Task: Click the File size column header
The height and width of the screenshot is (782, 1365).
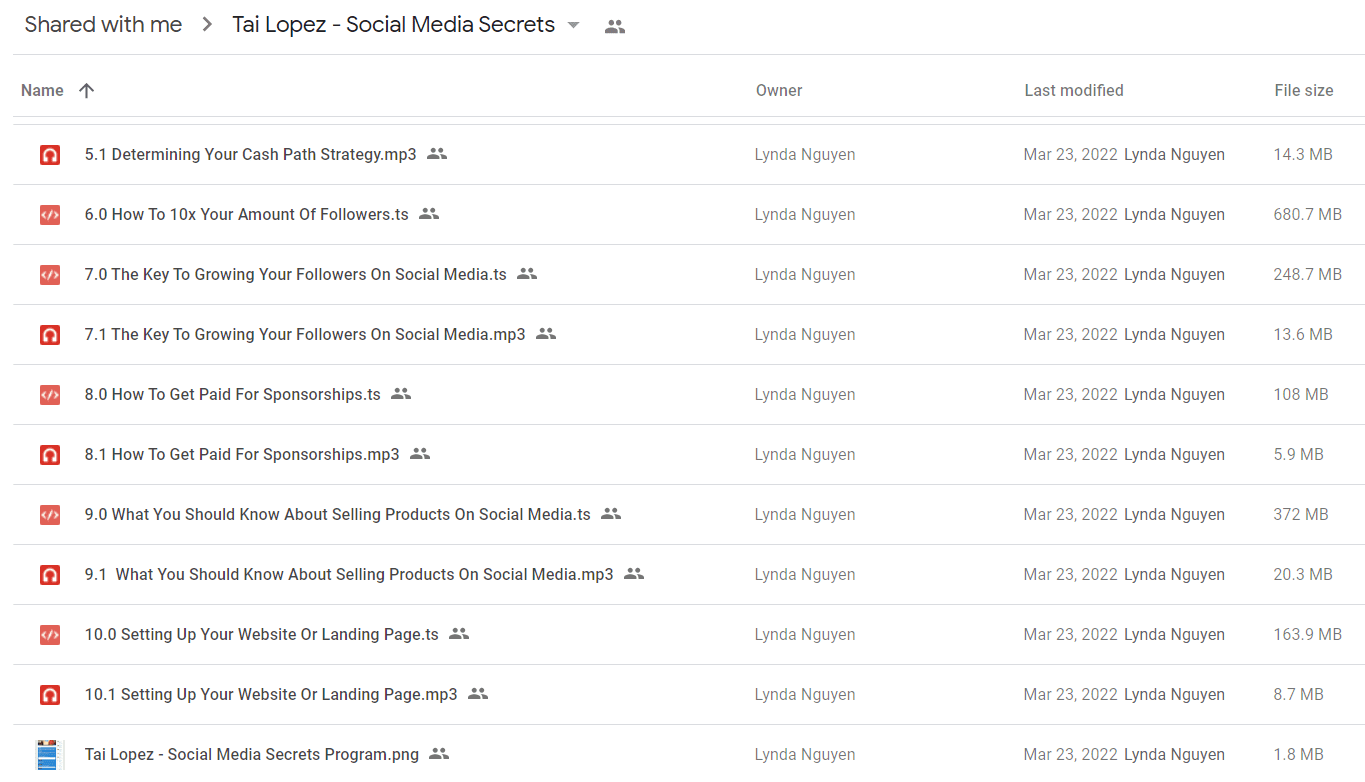Action: (1304, 90)
